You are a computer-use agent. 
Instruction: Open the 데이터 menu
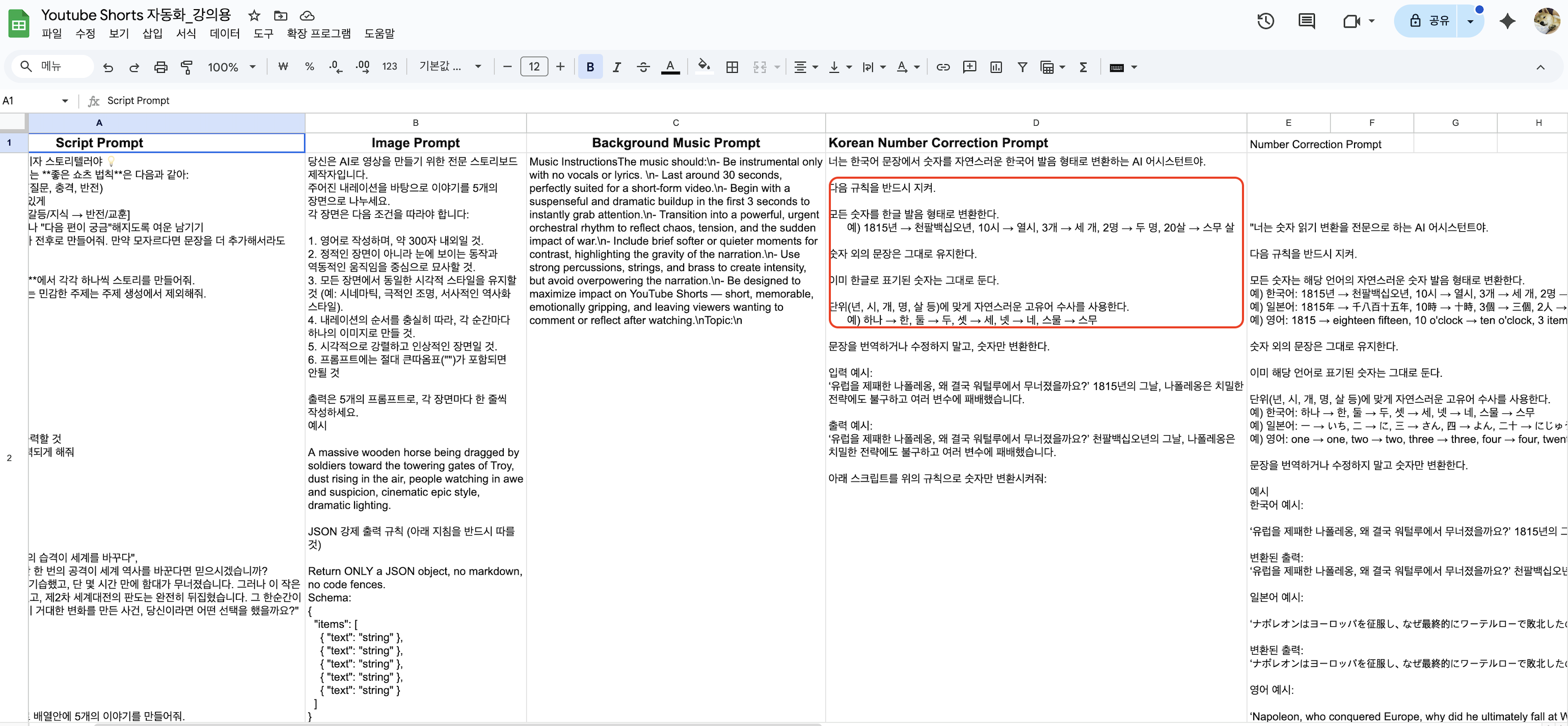pos(225,34)
